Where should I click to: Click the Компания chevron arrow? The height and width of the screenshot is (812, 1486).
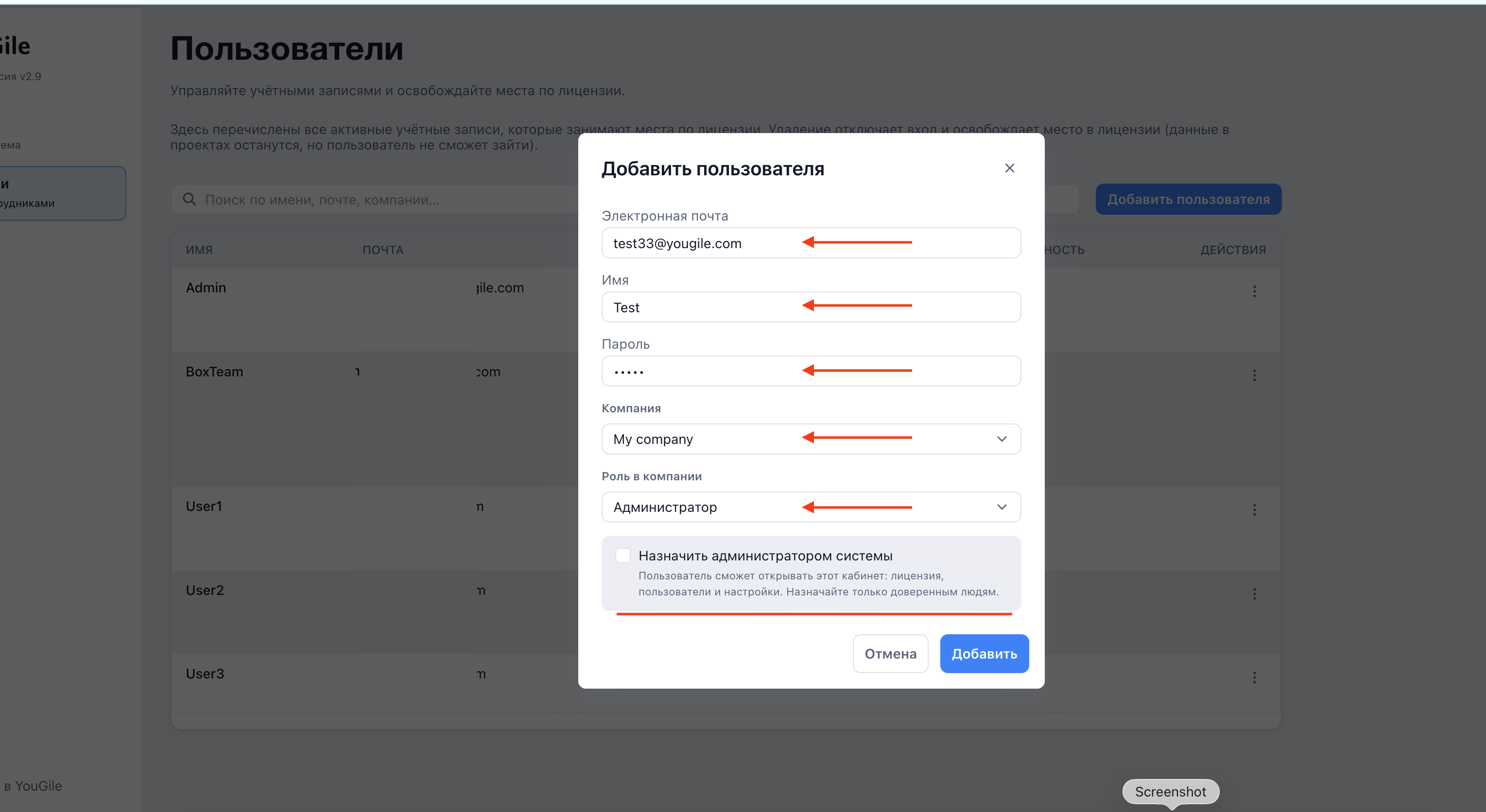1002,439
